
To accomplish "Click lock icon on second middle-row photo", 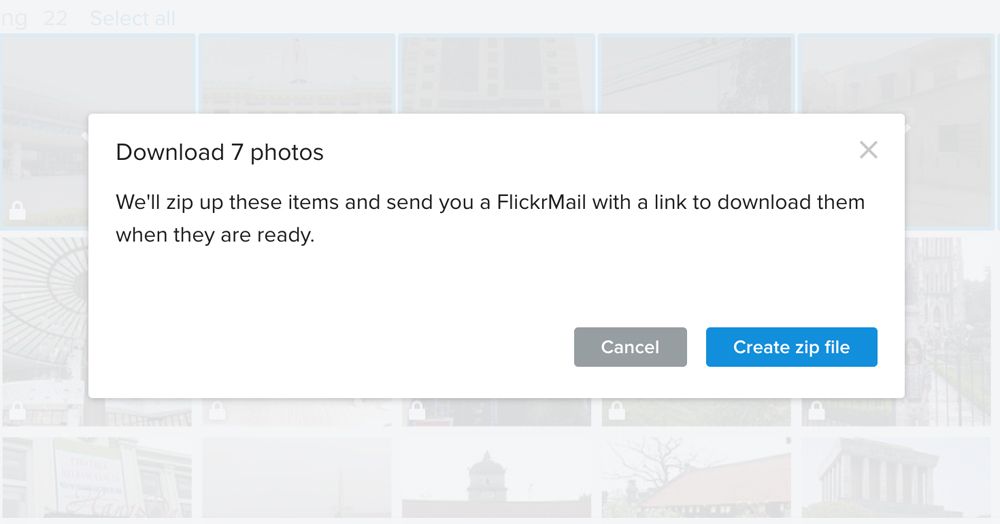I will coord(217,411).
